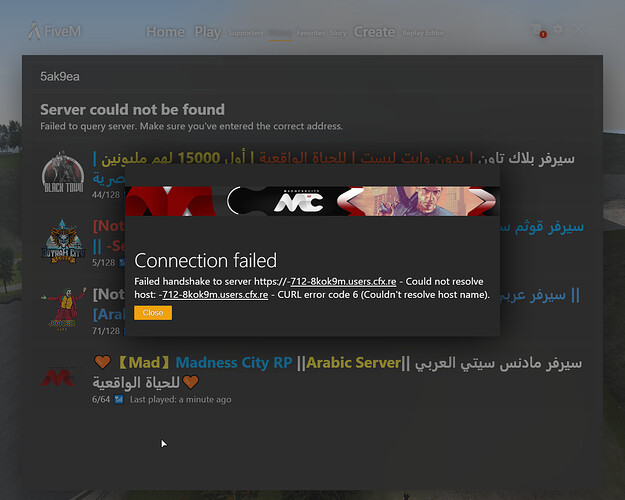The height and width of the screenshot is (500, 625).
Task: Open the settings gear icon
Action: [x=558, y=29]
